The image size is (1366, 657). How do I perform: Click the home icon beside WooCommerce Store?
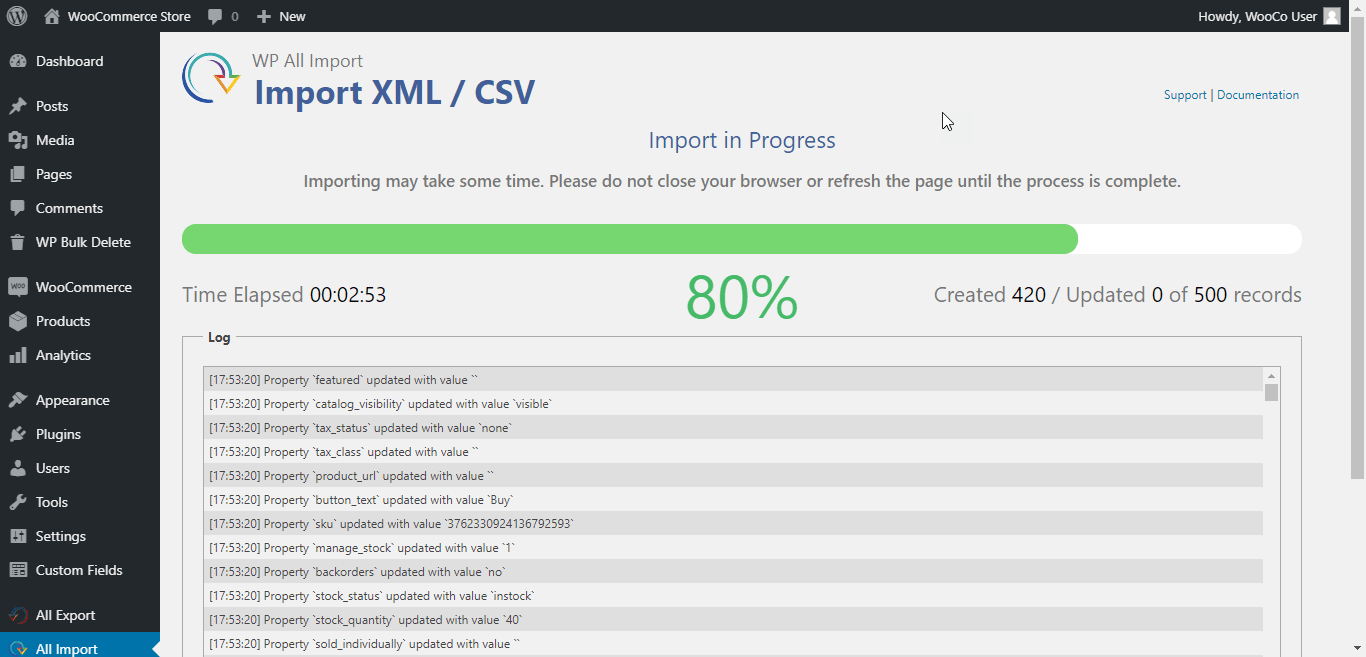52,16
